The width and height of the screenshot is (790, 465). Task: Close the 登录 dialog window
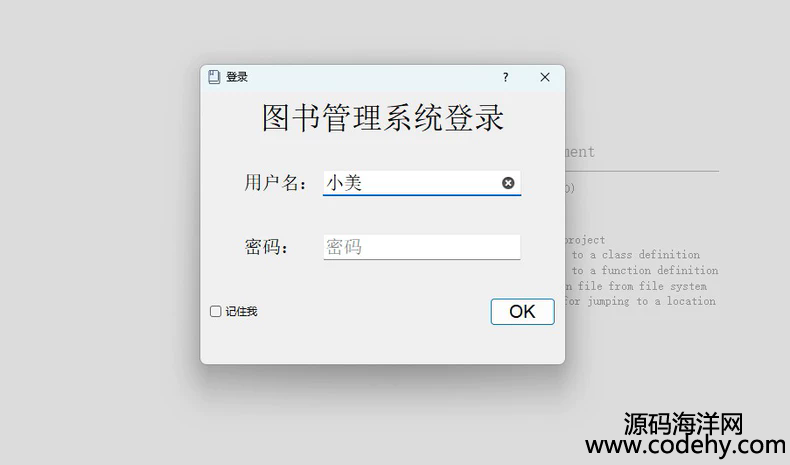545,77
